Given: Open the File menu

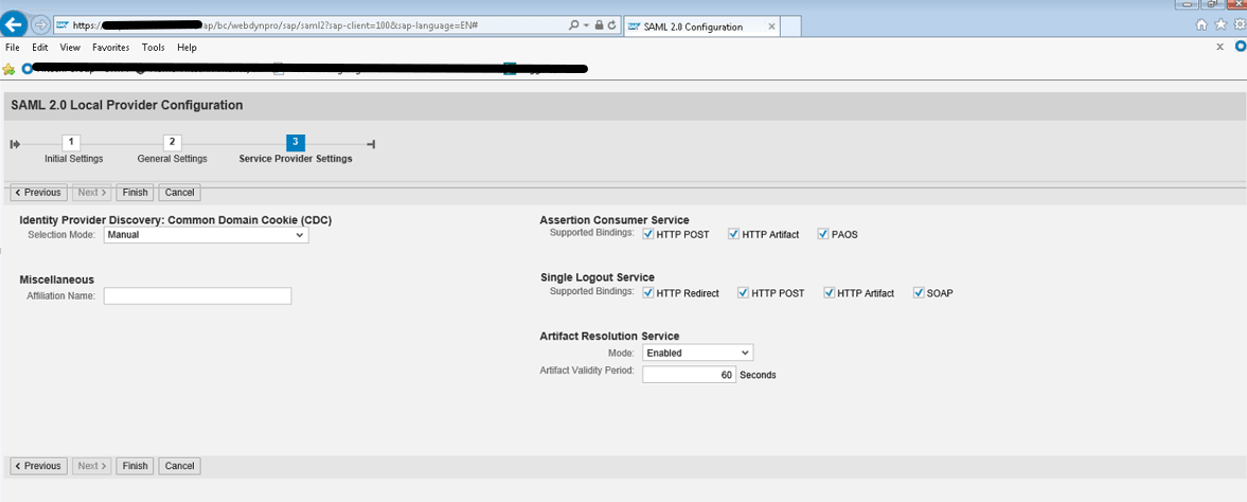Looking at the screenshot, I should coord(13,47).
